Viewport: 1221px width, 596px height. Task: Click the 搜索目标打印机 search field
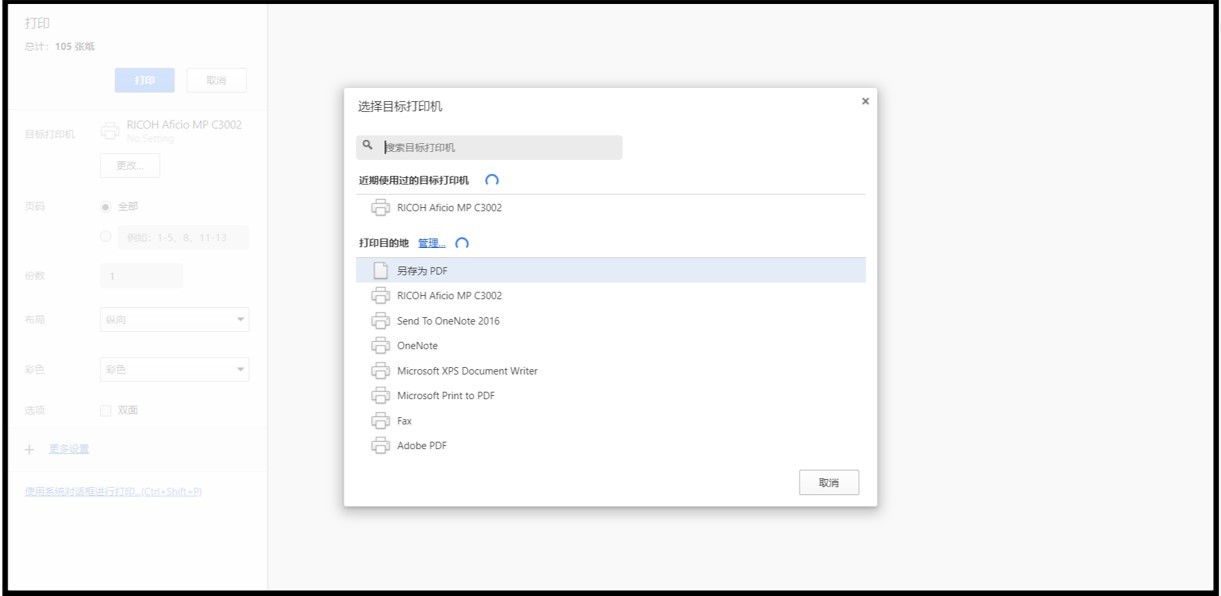pyautogui.click(x=489, y=147)
